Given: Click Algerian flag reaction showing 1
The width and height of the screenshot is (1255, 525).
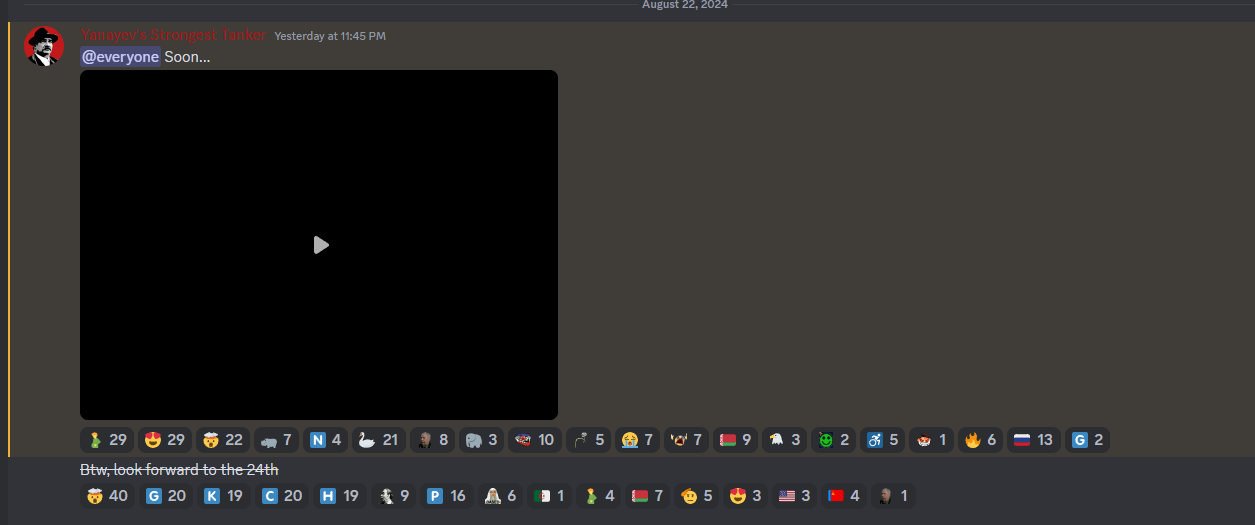Looking at the screenshot, I should click(x=547, y=496).
